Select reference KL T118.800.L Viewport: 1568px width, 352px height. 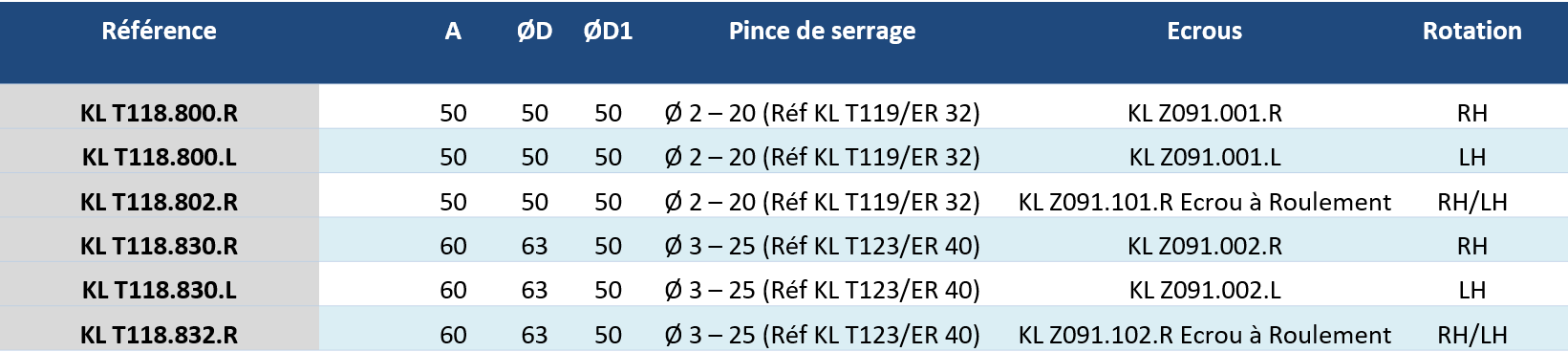[x=159, y=157]
